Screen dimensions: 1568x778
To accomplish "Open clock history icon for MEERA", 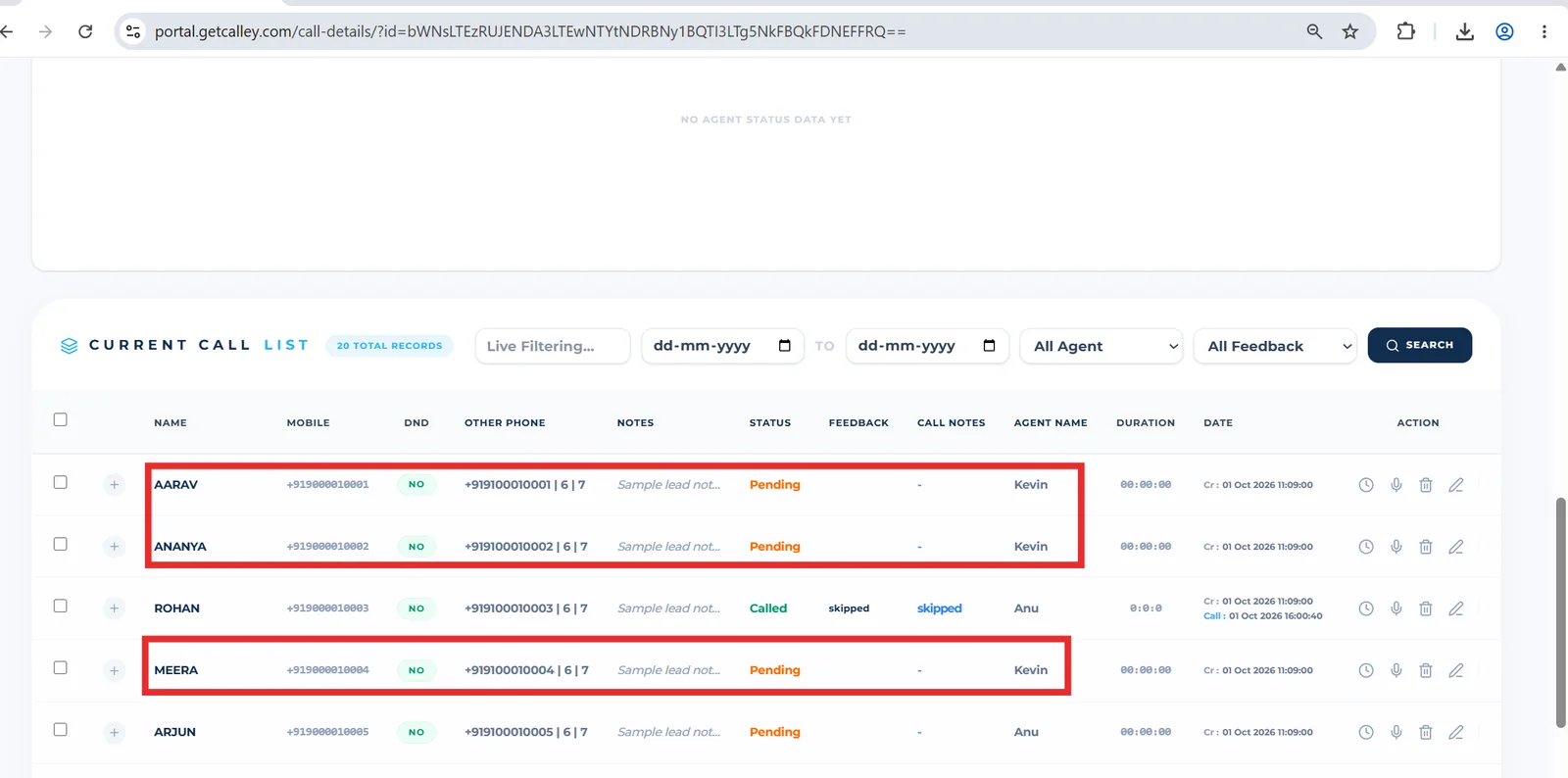I will tap(1366, 670).
